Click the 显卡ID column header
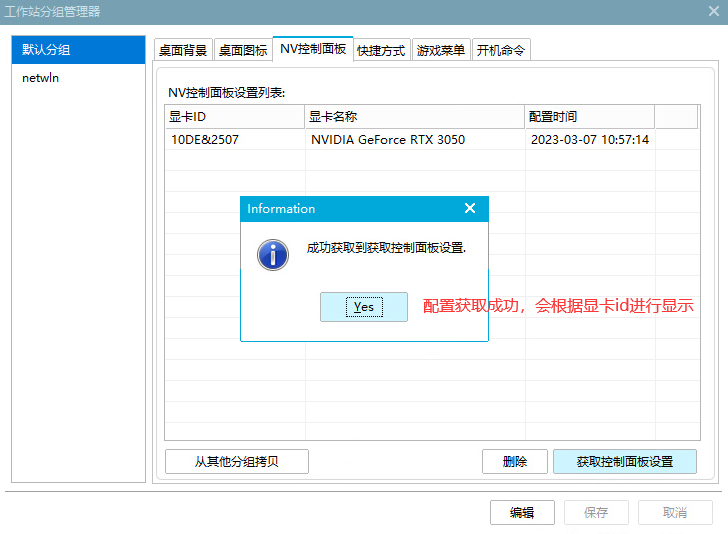The image size is (728, 534). coord(235,117)
